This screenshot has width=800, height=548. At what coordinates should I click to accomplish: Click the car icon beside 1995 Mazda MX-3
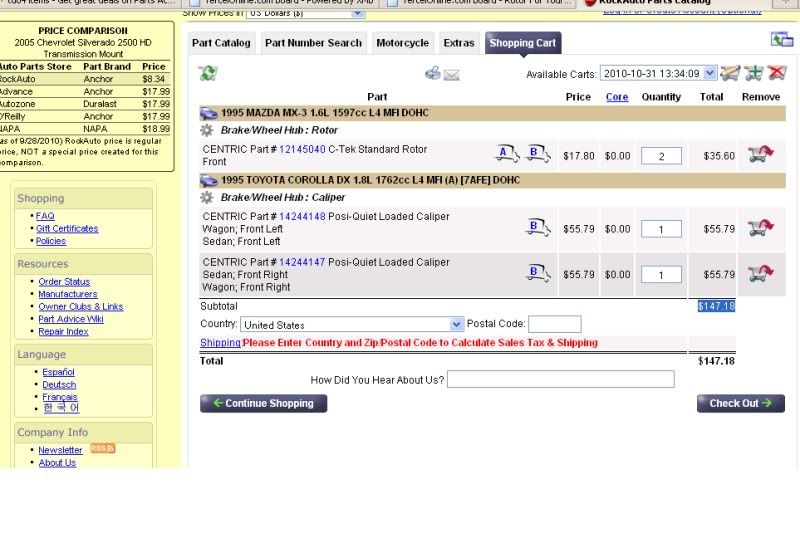pyautogui.click(x=208, y=113)
